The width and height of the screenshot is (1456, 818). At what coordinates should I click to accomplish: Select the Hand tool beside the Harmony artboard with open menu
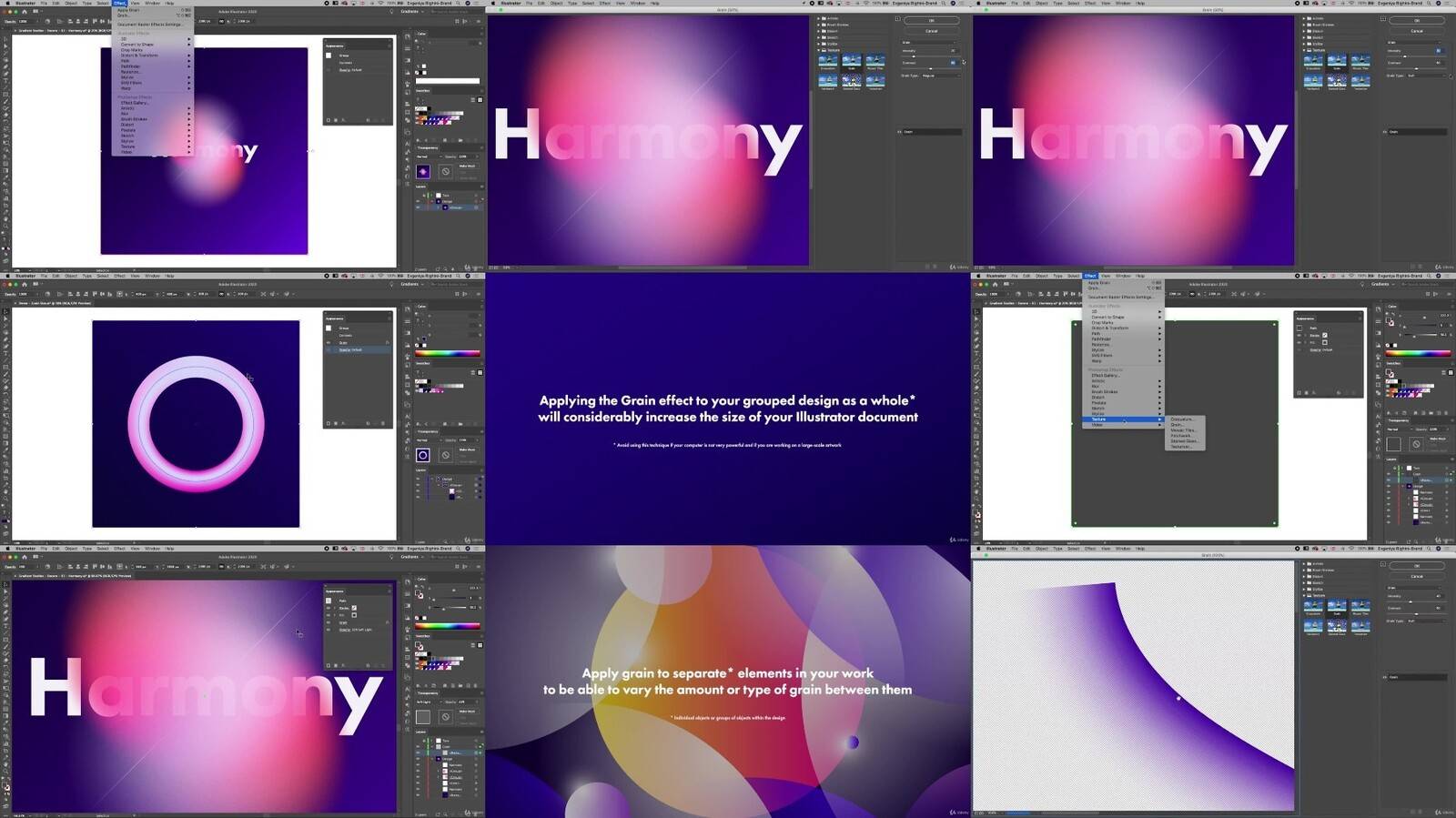pos(5,219)
